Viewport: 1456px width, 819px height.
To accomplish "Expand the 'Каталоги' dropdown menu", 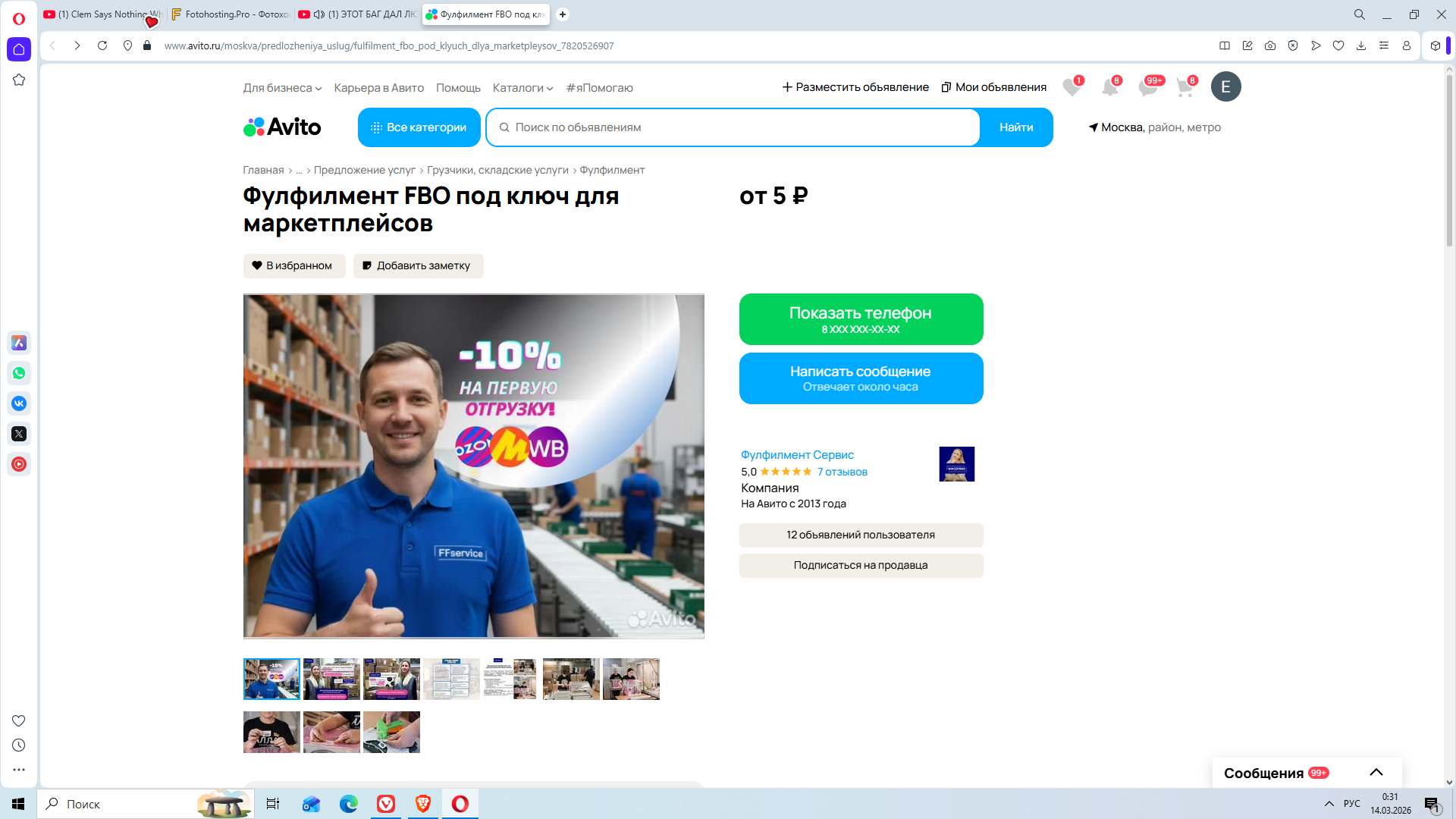I will [522, 88].
